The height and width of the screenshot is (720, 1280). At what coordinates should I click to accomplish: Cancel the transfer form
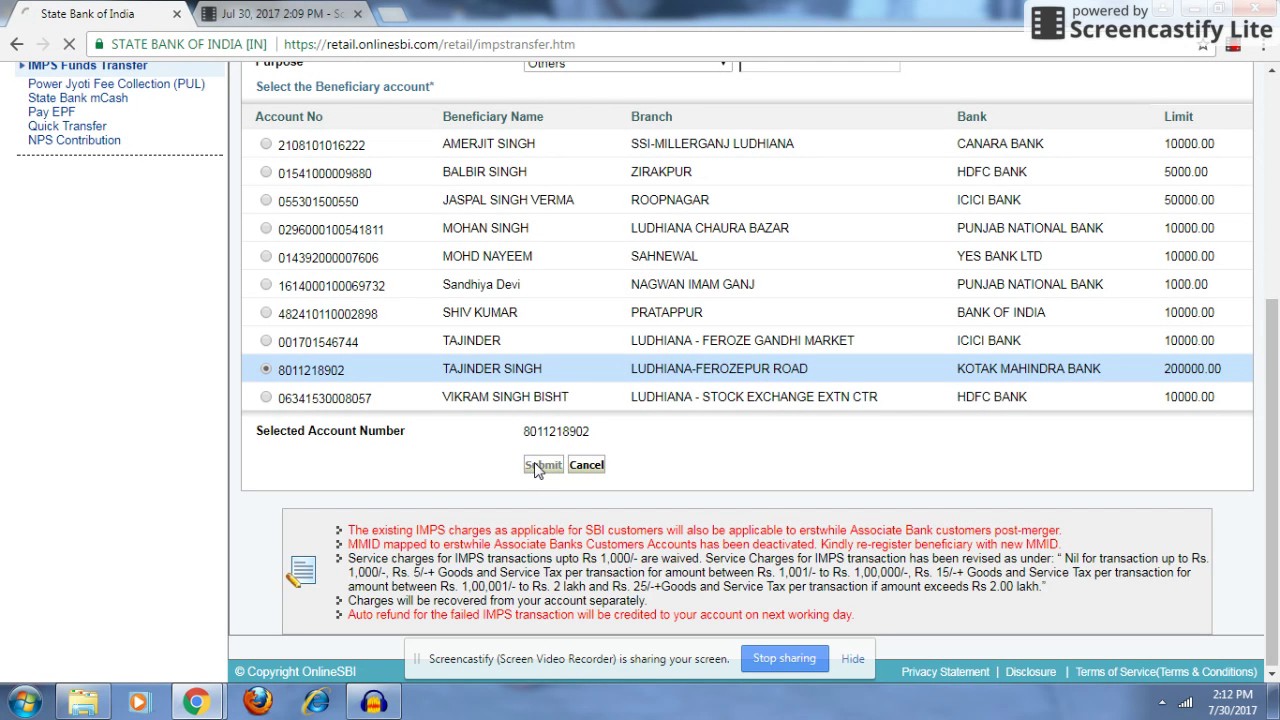tap(586, 465)
